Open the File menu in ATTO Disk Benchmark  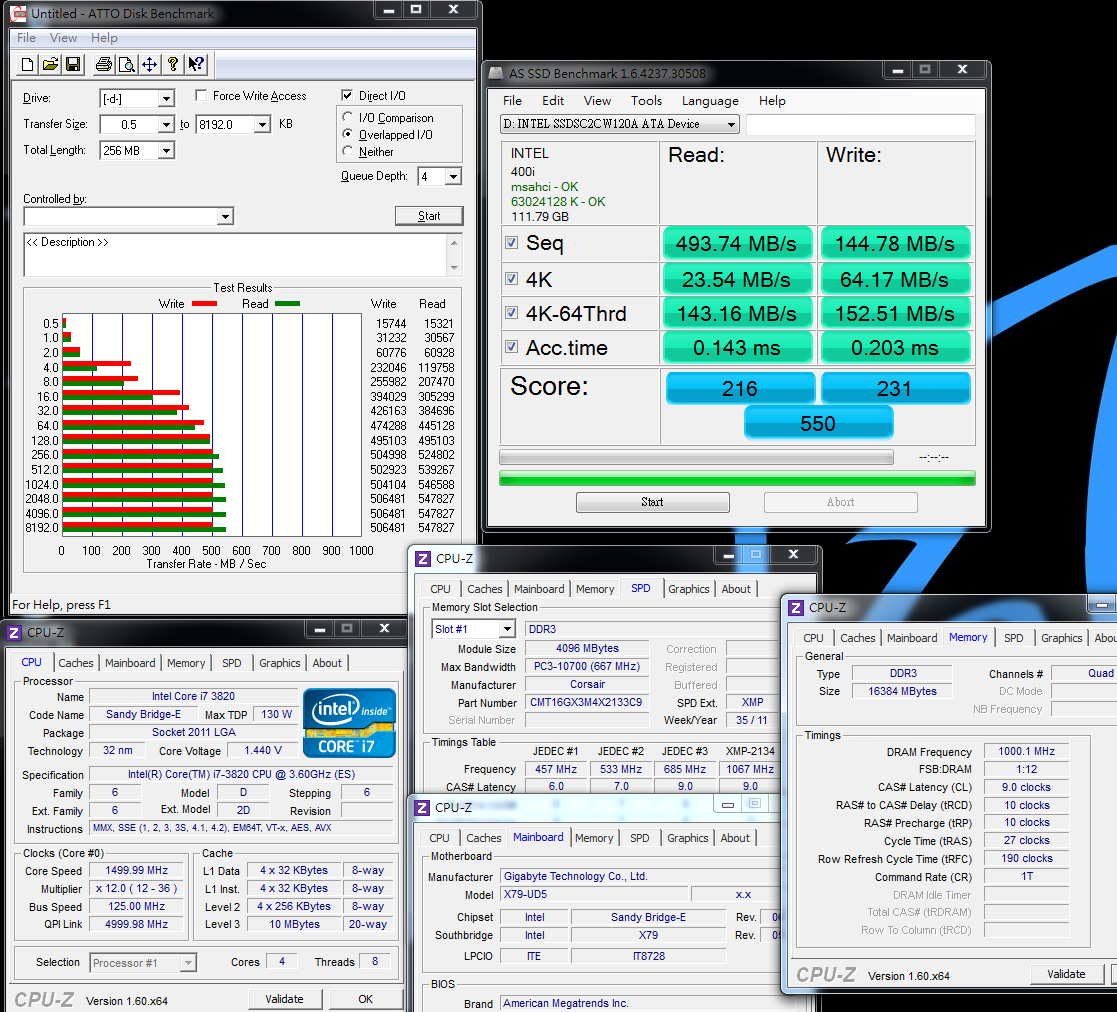coord(26,38)
